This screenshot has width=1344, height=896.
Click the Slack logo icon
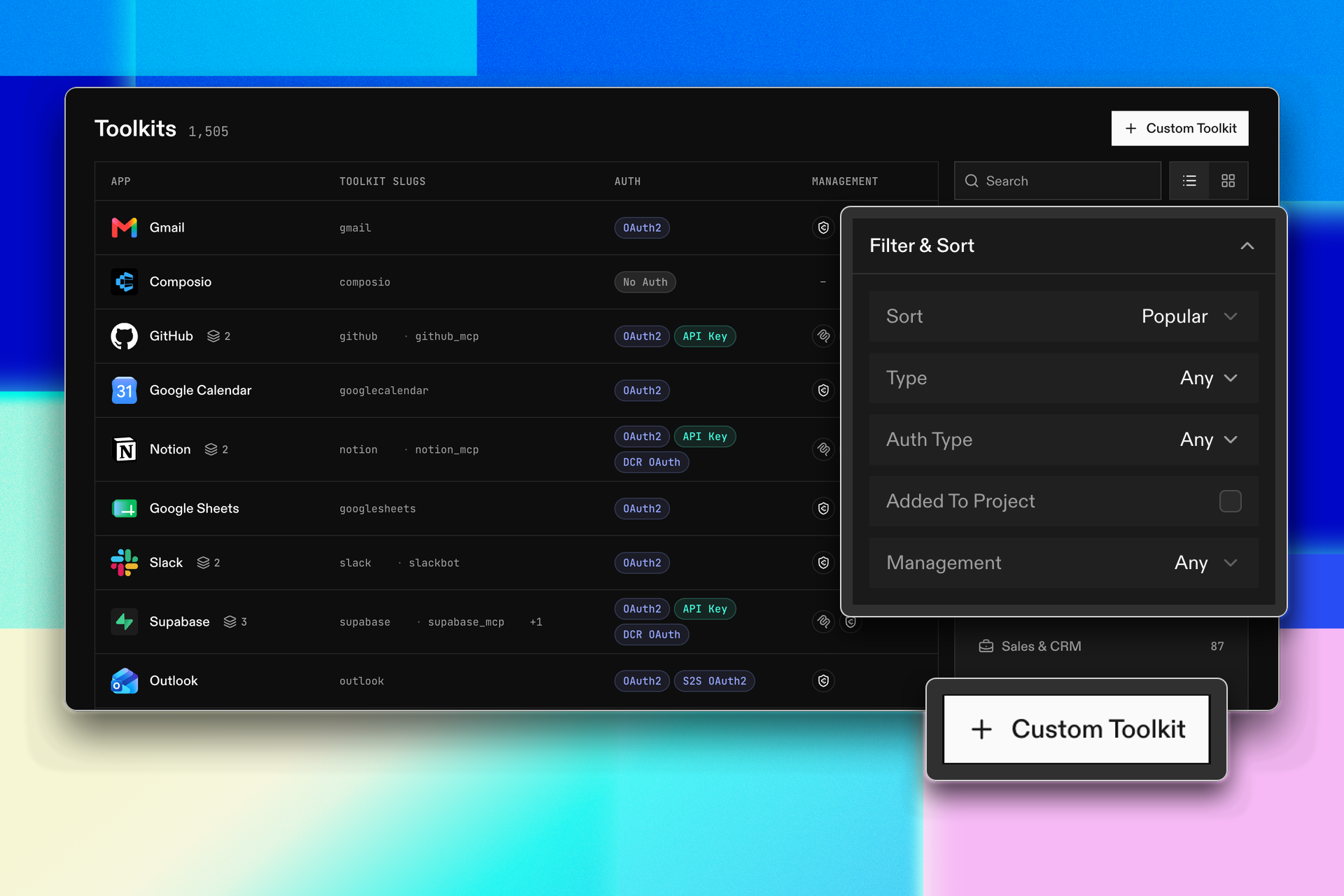[125, 563]
